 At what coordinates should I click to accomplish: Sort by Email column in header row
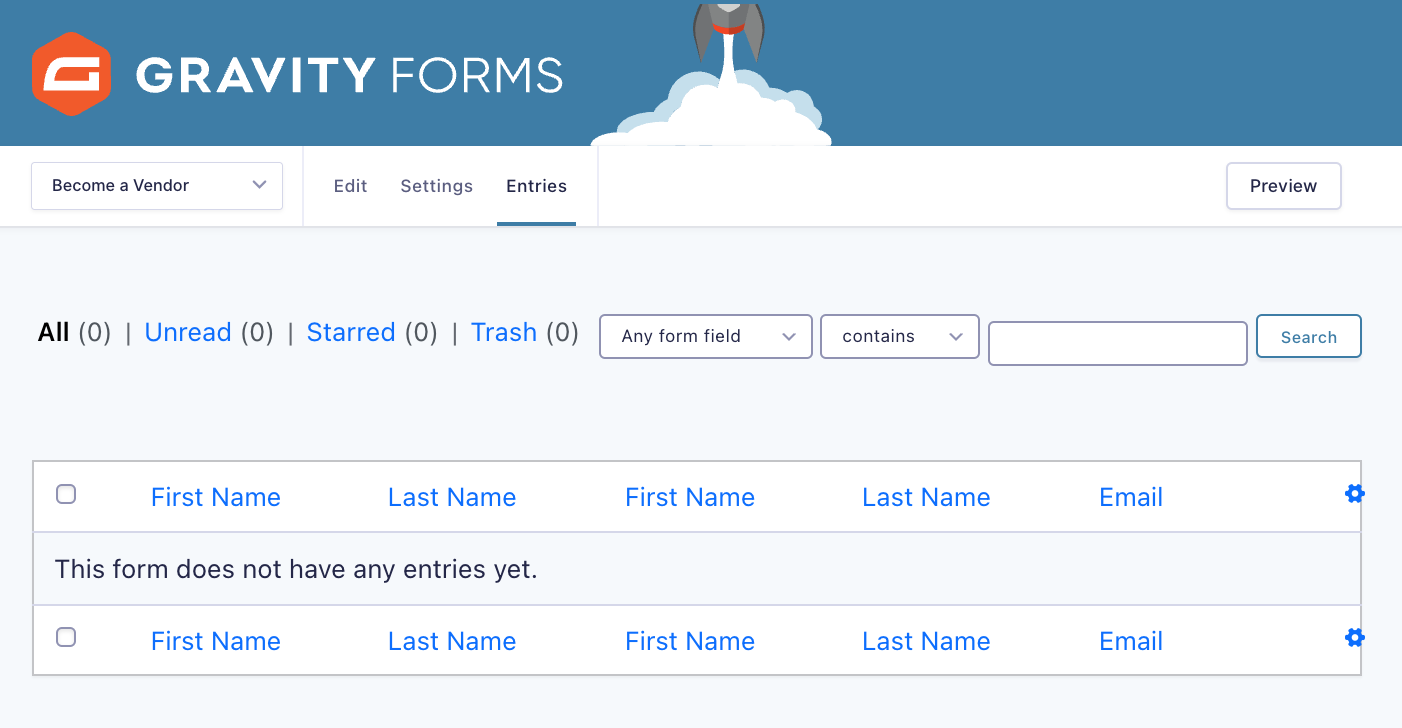(1131, 497)
